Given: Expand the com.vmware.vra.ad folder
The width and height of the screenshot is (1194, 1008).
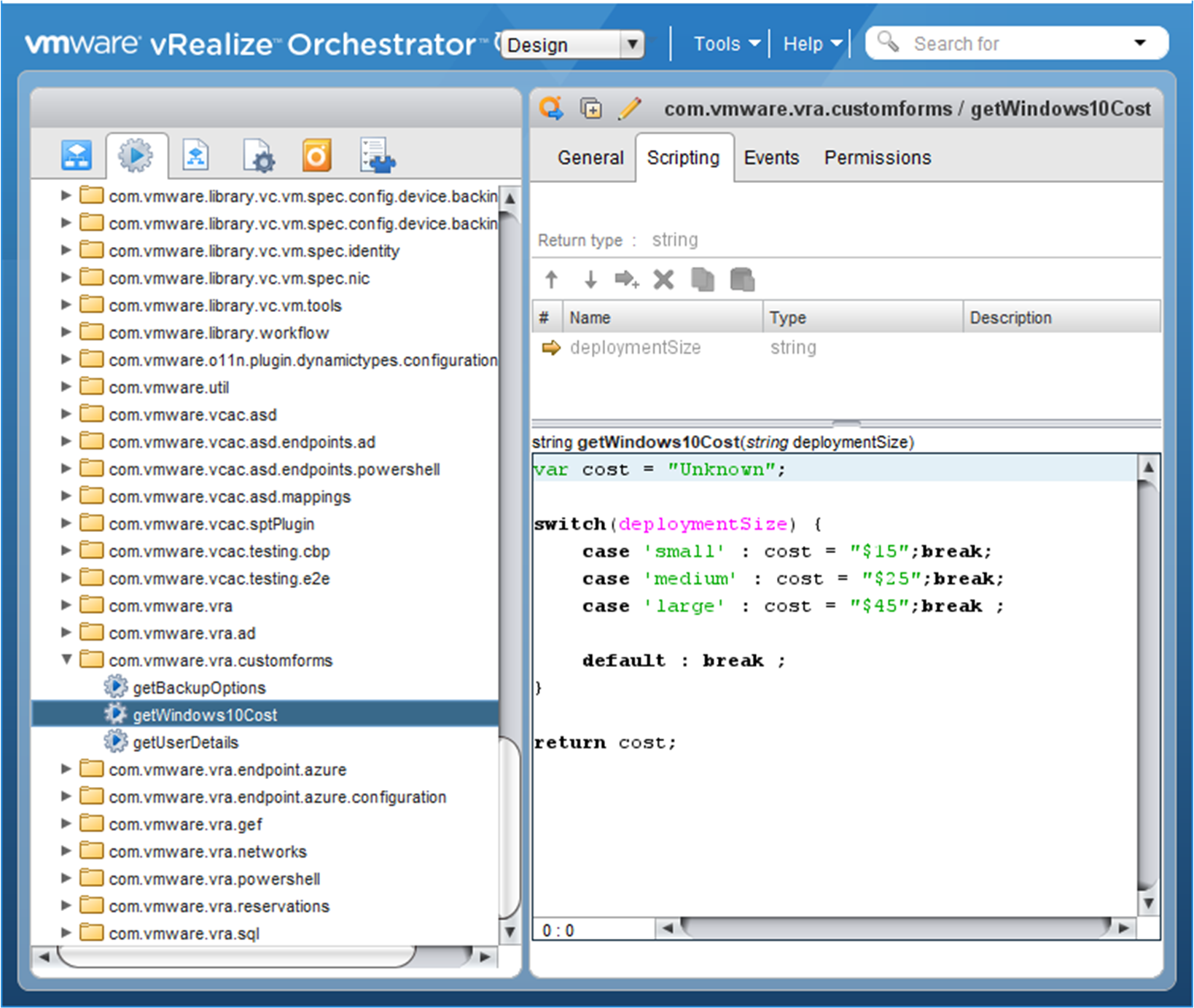Looking at the screenshot, I should pyautogui.click(x=66, y=633).
